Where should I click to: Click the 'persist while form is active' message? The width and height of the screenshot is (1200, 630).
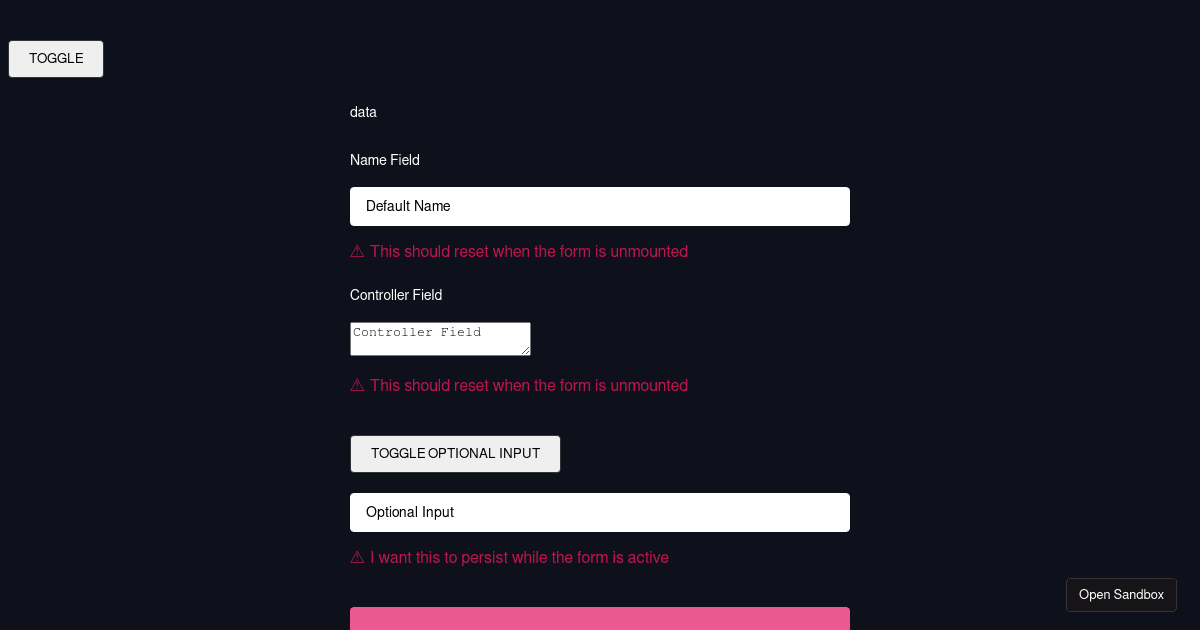coord(520,557)
